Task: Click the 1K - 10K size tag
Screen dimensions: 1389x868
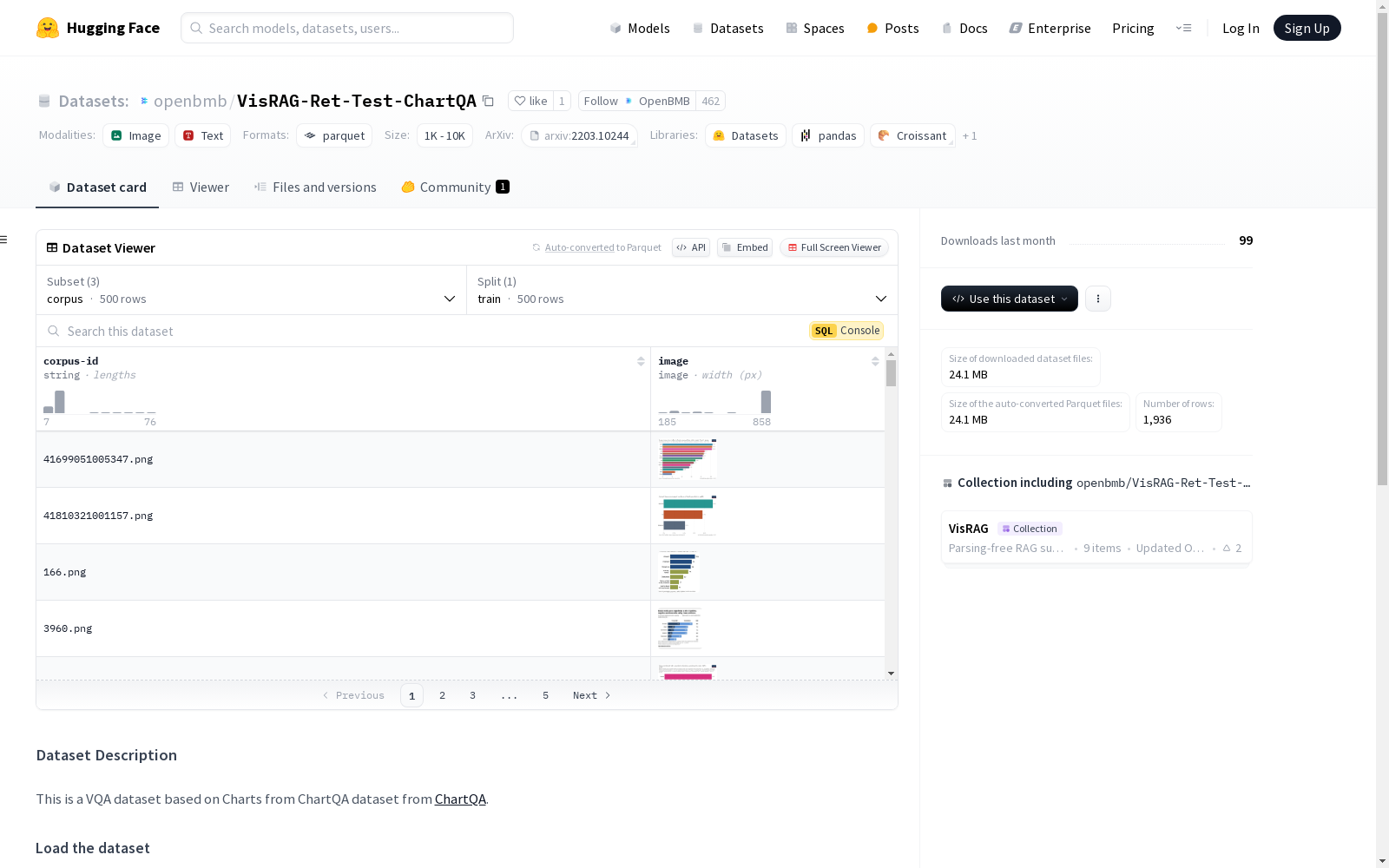Action: [x=444, y=135]
